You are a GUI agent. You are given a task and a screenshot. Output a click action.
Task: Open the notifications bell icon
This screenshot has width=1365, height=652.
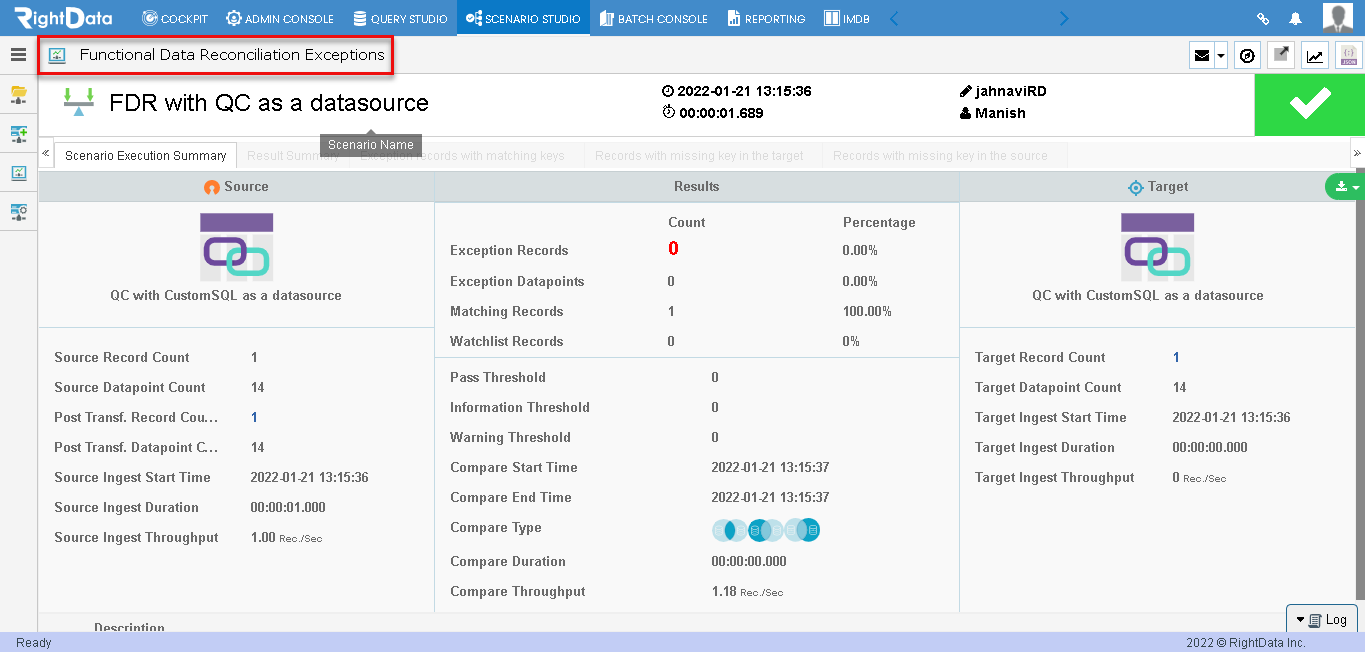click(1296, 18)
